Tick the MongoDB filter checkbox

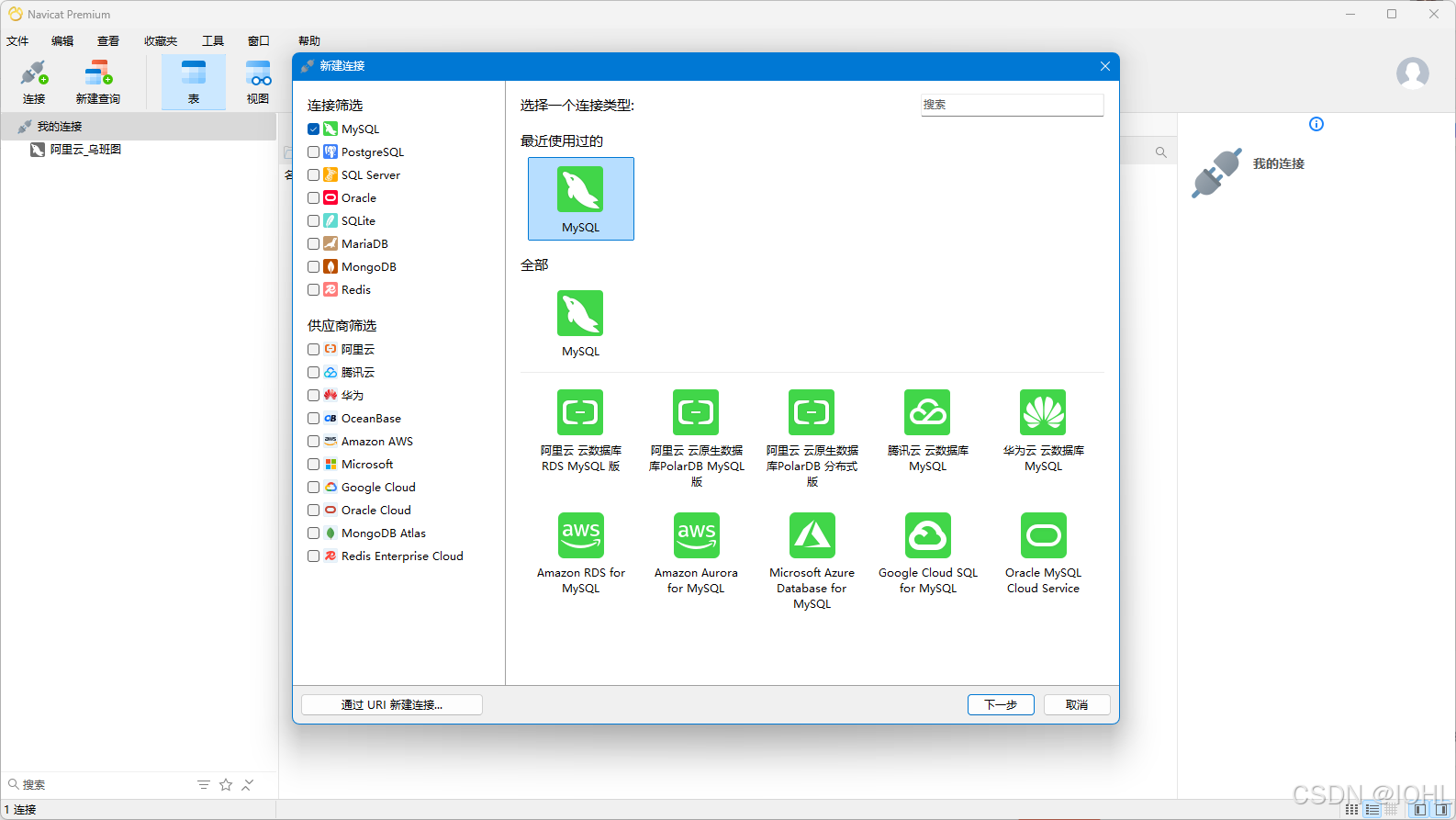[314, 267]
